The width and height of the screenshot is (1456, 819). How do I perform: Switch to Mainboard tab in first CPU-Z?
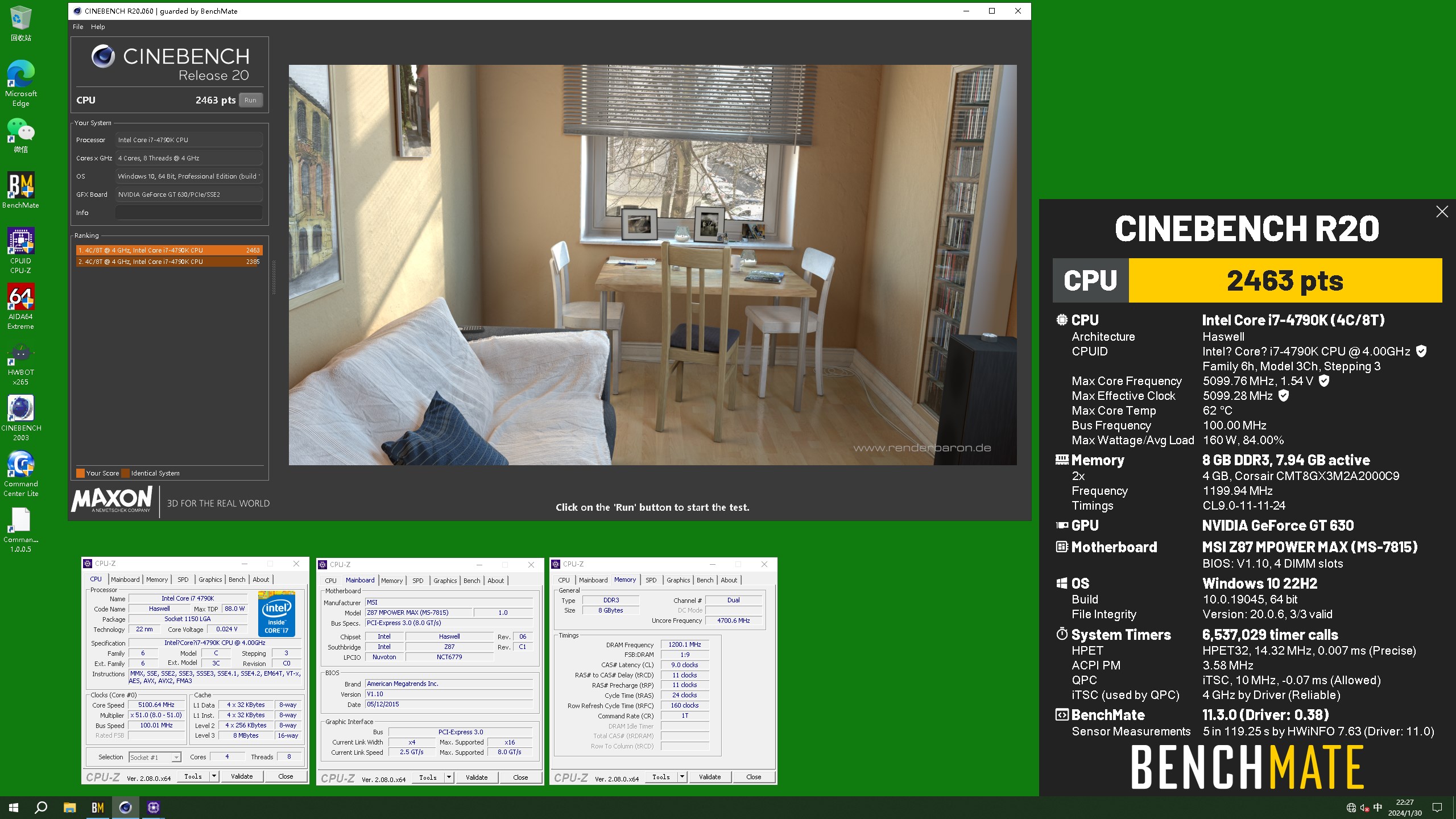(125, 580)
